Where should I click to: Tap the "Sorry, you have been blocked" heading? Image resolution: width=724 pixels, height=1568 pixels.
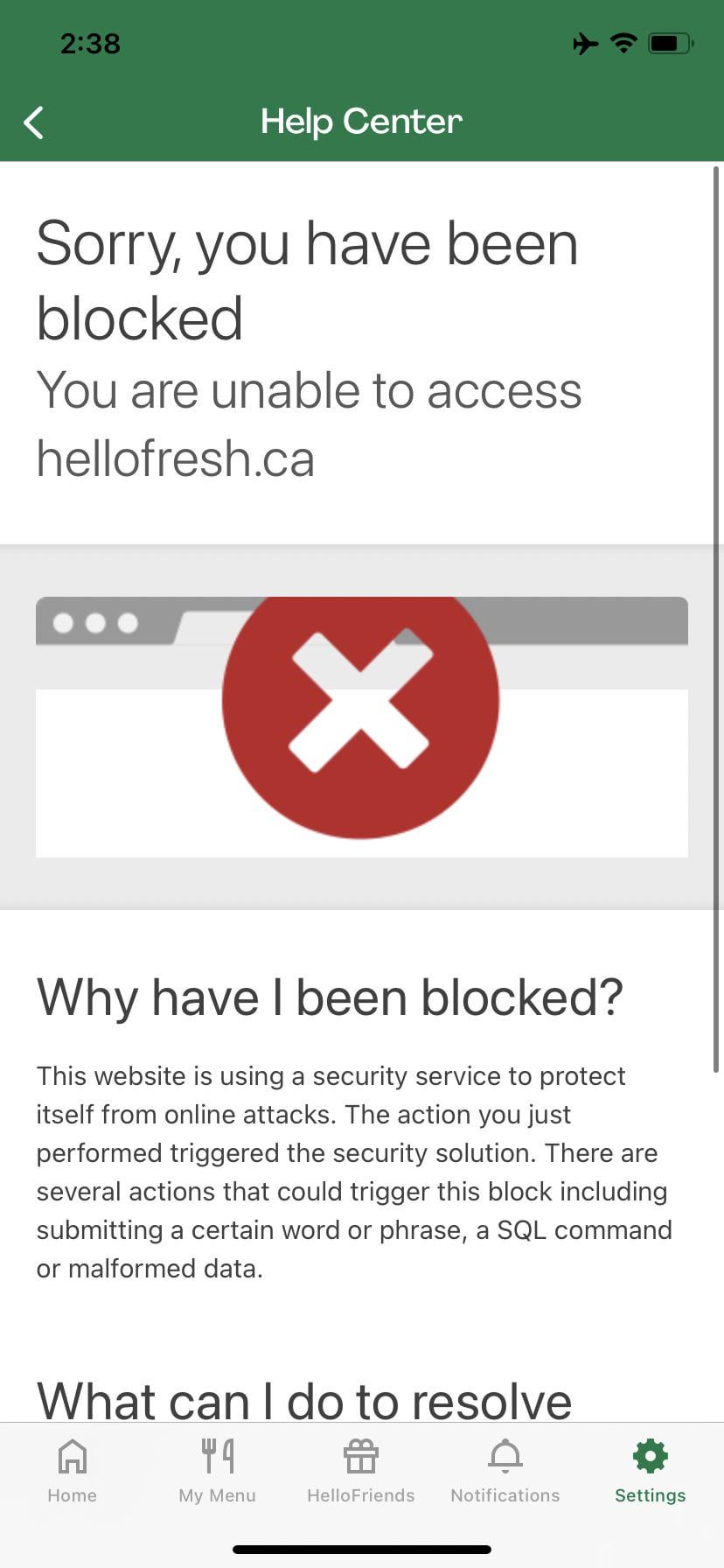(307, 280)
